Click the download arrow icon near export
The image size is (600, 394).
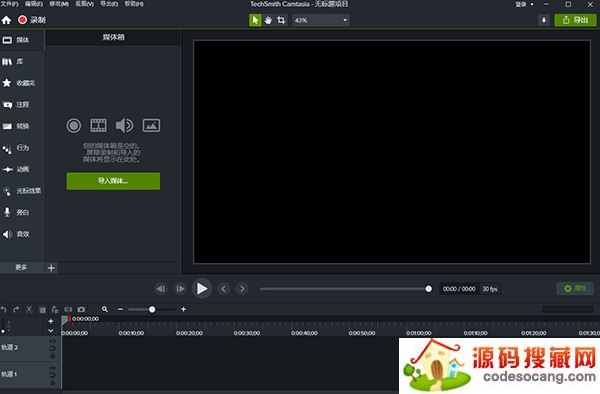[x=544, y=20]
